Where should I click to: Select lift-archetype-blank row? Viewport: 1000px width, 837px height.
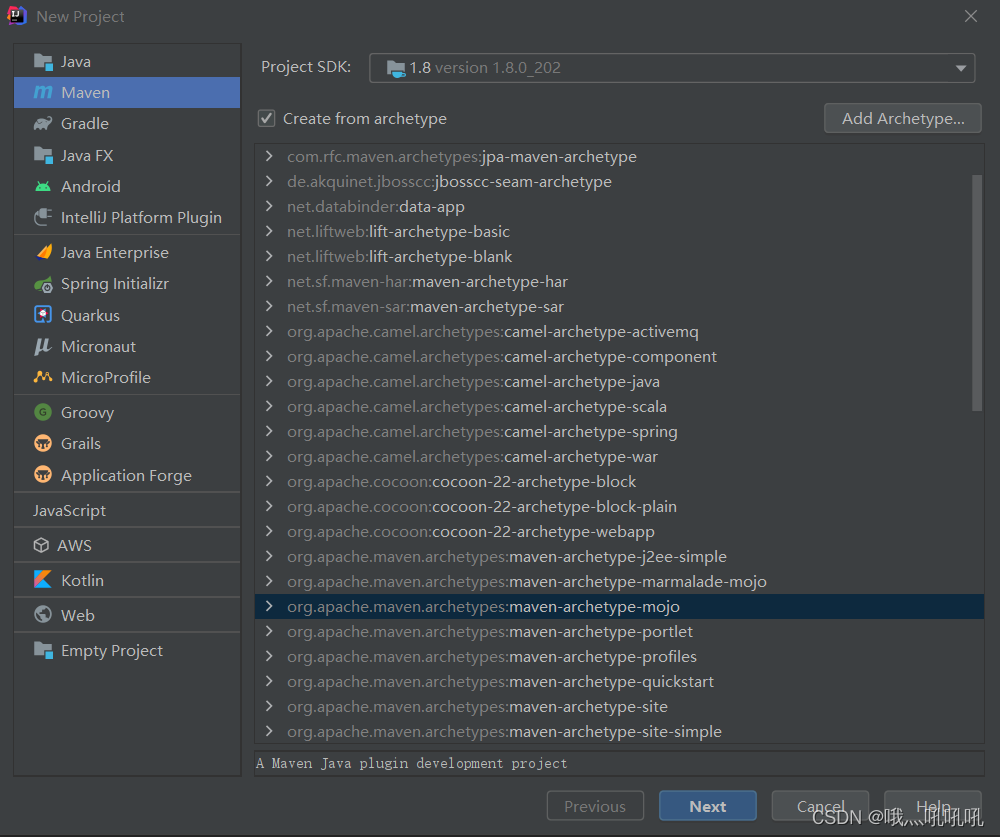pyautogui.click(x=619, y=256)
